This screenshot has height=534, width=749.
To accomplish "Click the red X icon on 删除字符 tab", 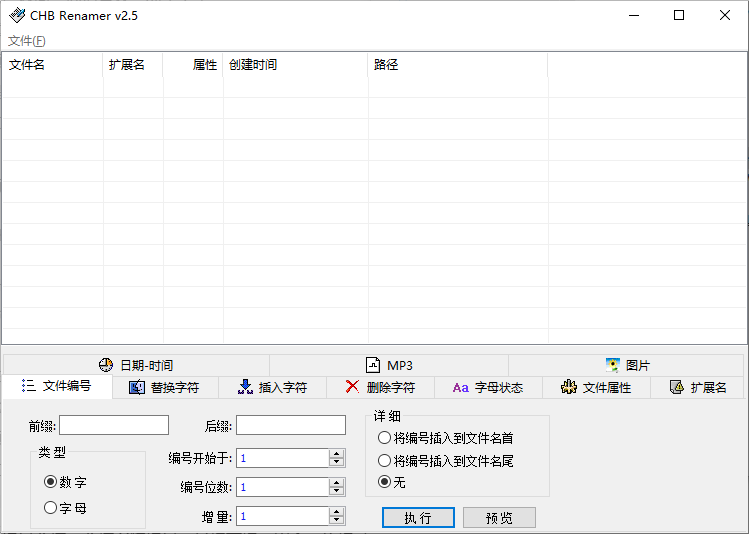I will coord(353,387).
